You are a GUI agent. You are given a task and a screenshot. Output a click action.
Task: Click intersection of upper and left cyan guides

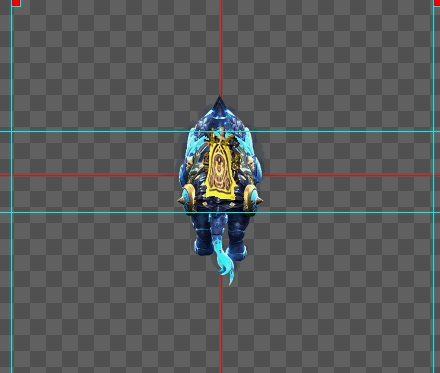[12, 131]
